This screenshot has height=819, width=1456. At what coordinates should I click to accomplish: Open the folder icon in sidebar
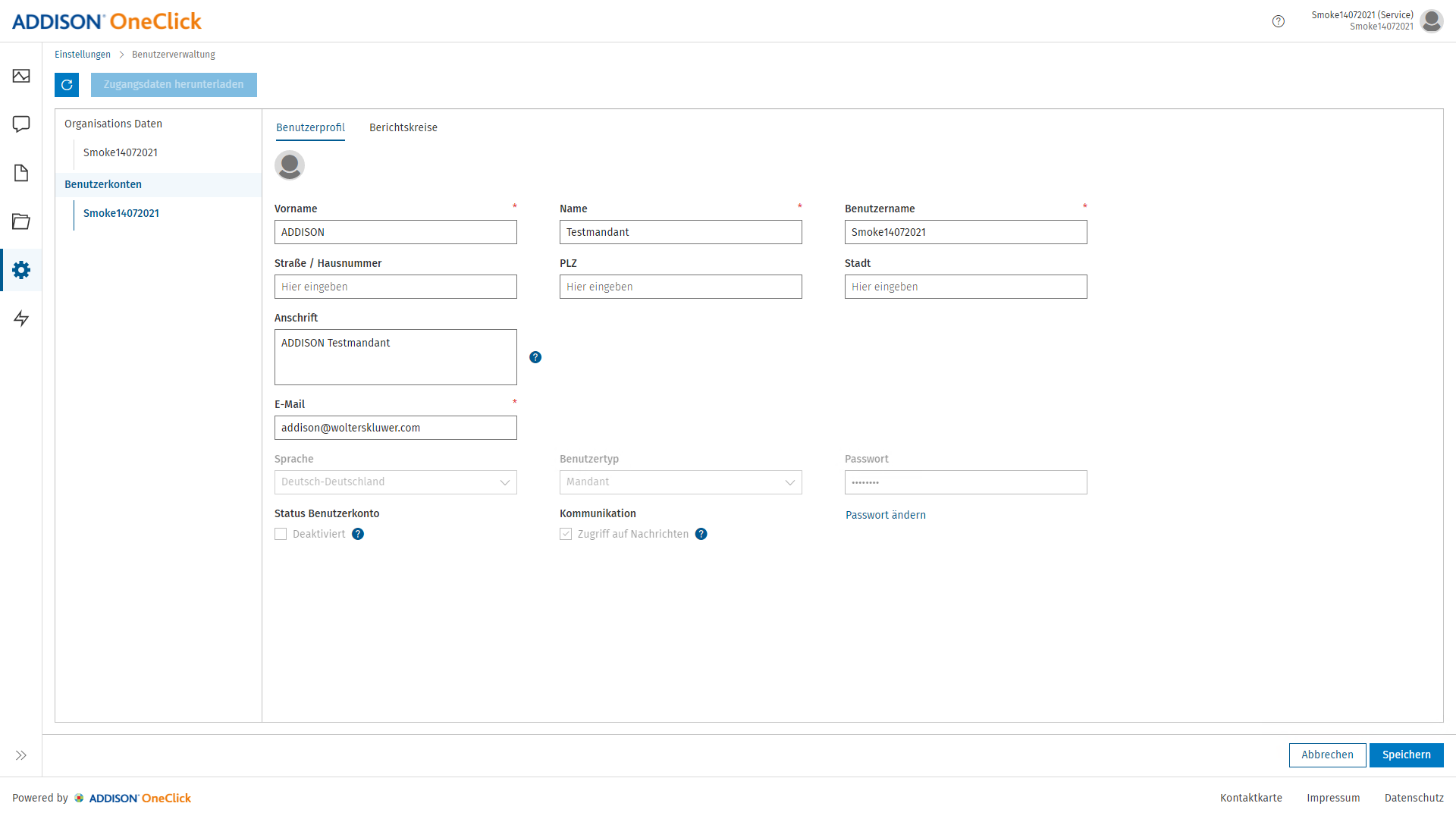[21, 221]
